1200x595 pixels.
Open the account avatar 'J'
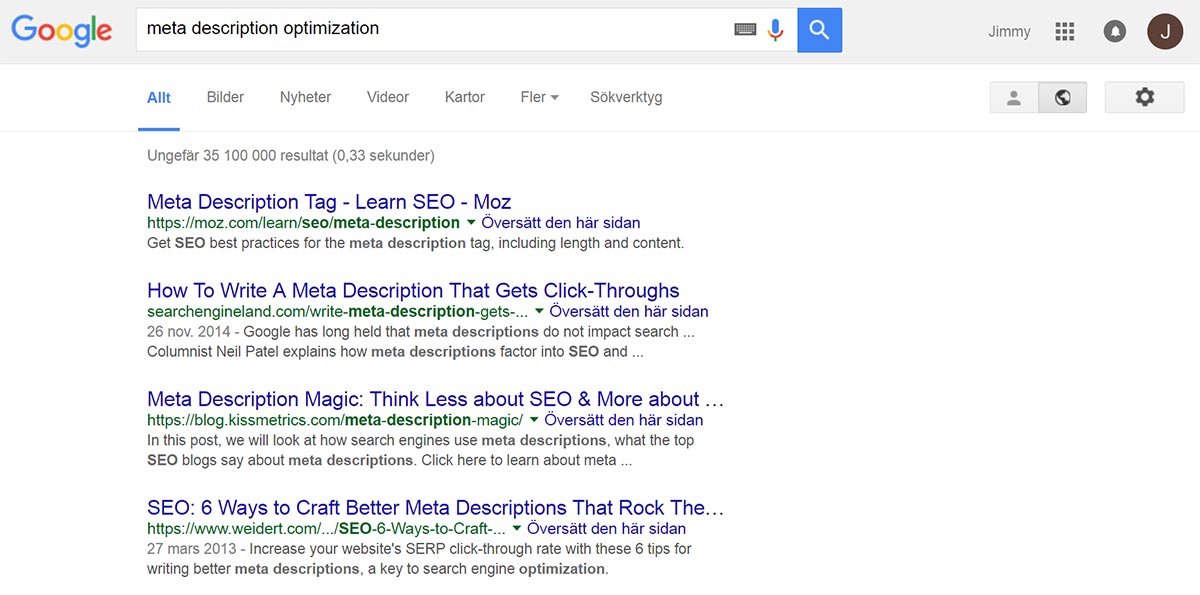1164,32
